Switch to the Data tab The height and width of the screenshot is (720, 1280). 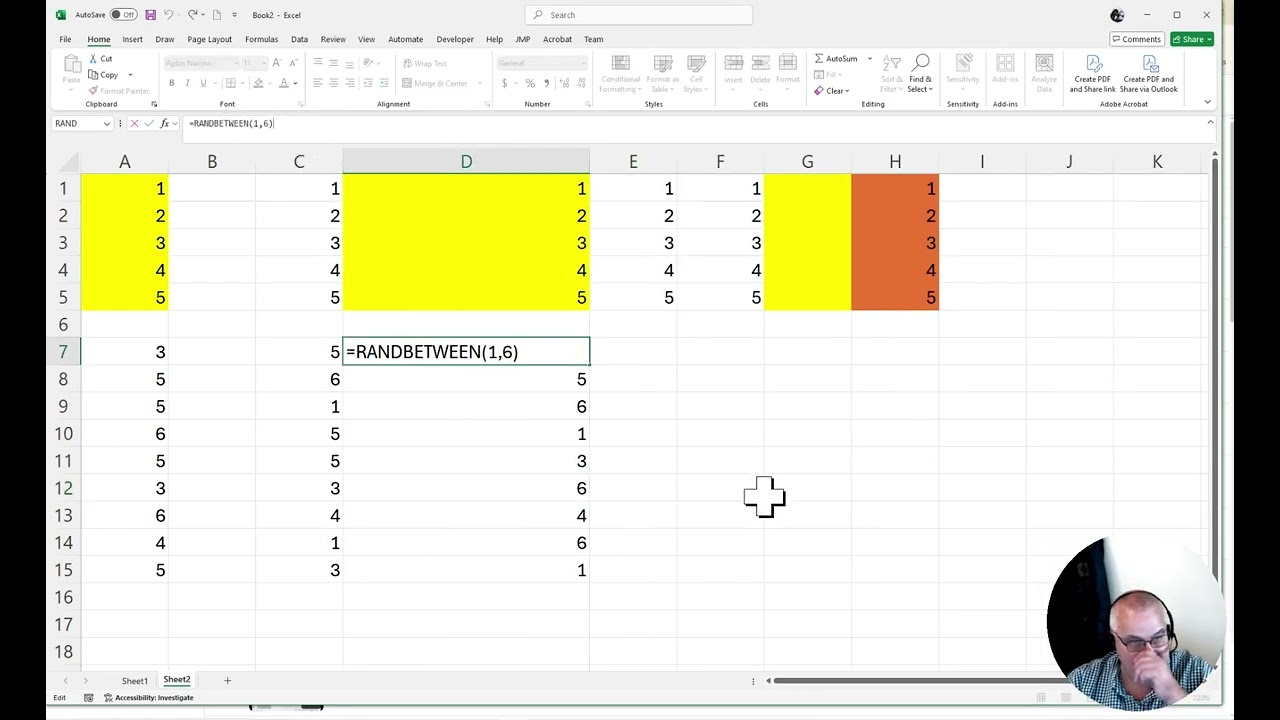(299, 39)
